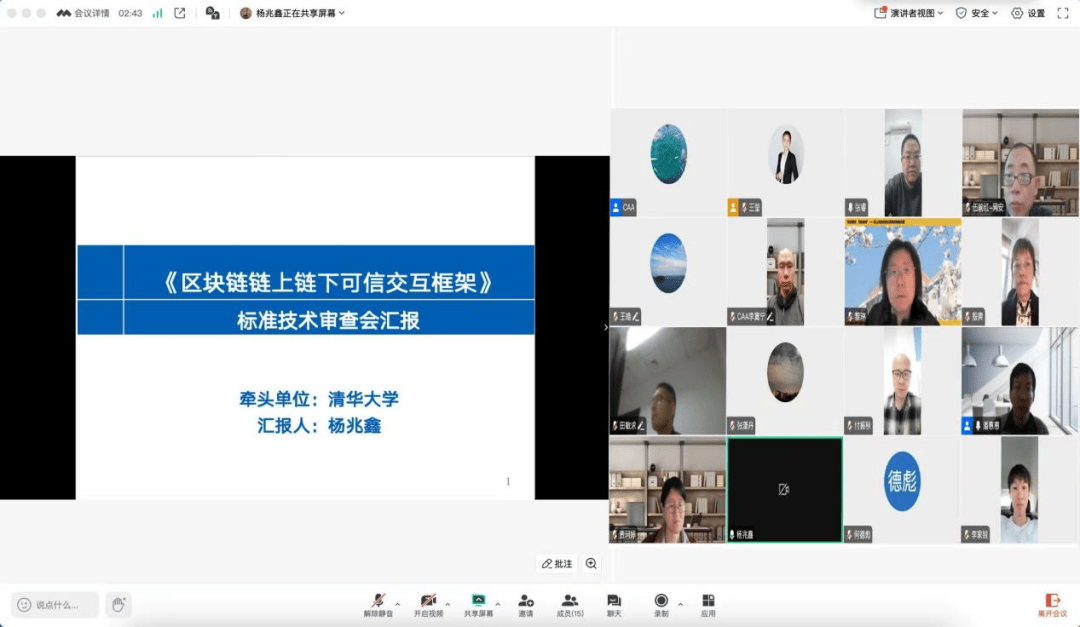Open settings (设置) from top bar

tap(1028, 13)
